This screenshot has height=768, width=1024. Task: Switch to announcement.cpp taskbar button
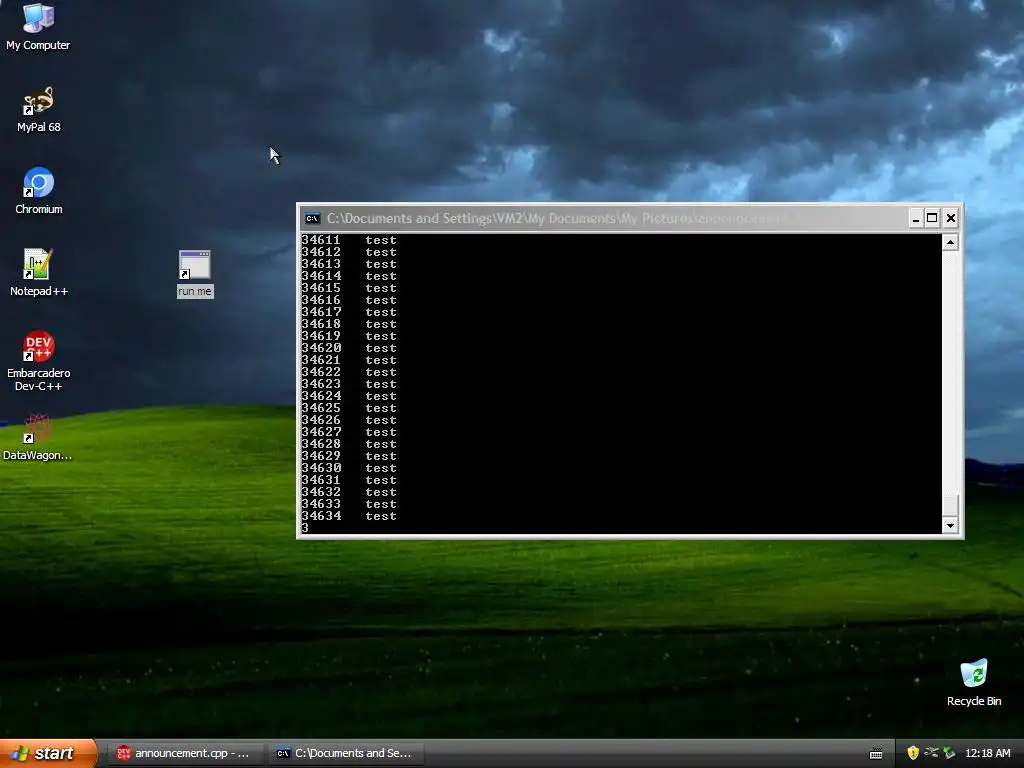(x=185, y=753)
